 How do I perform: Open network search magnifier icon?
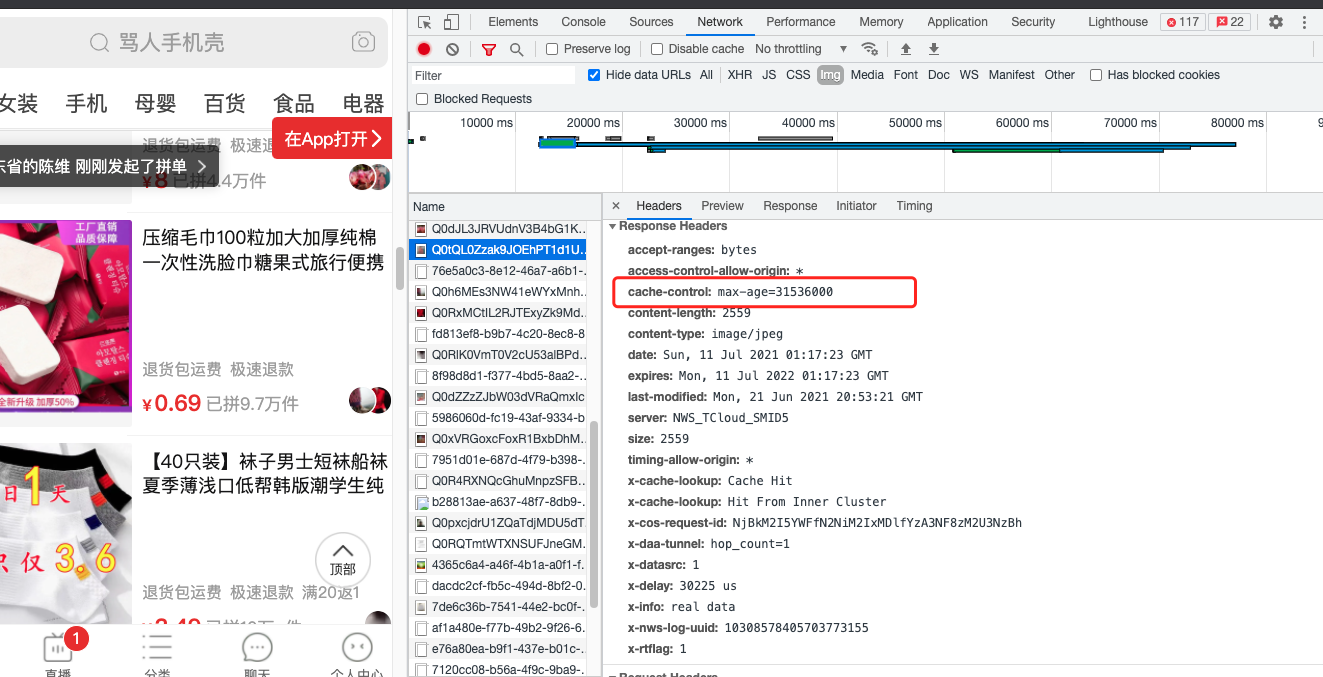(x=516, y=49)
